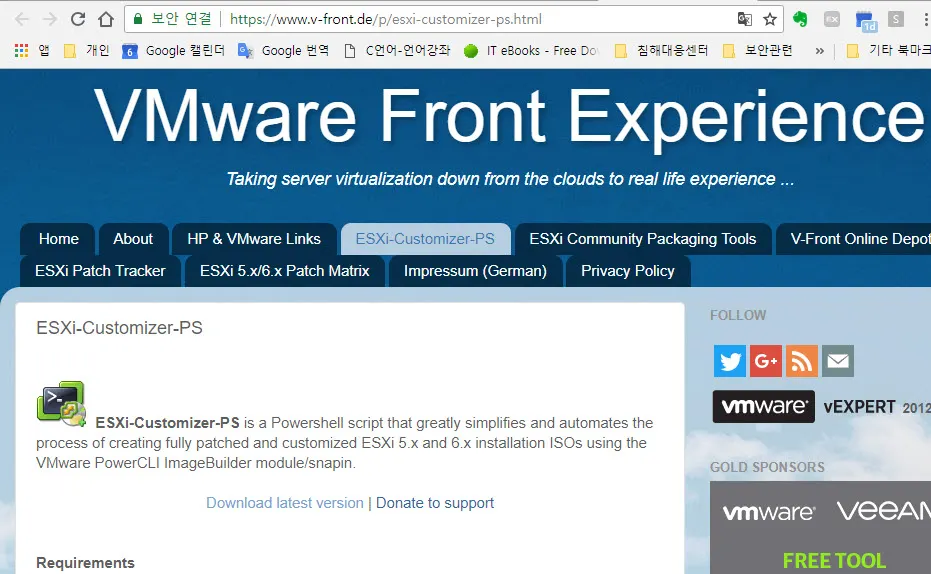
Task: Open the 침해대응센터 bookmark folder
Action: pos(659,50)
